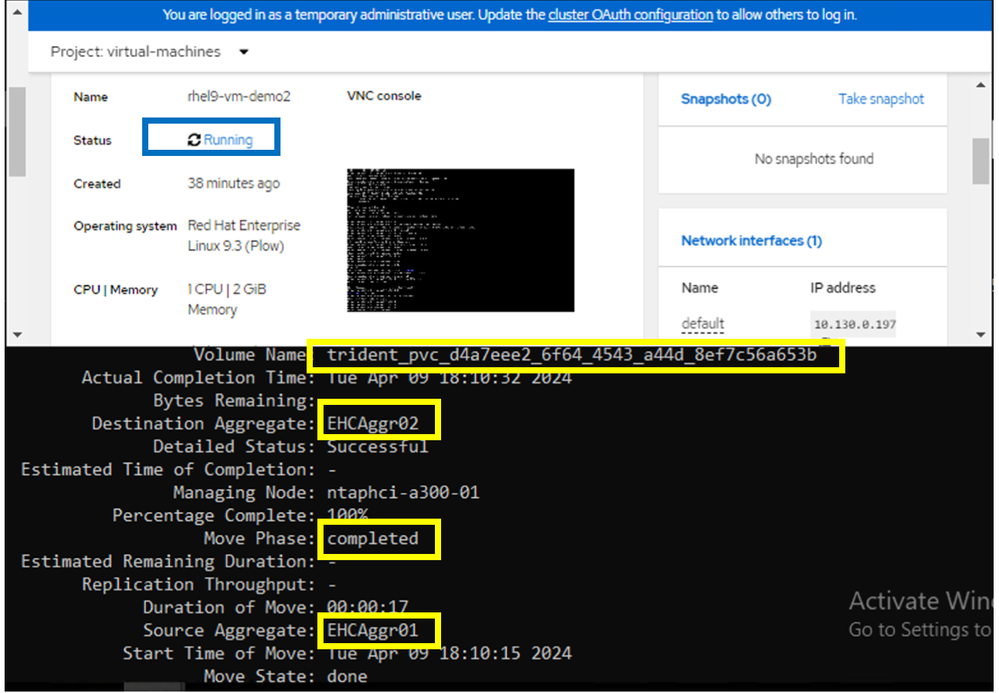Expand the project selector caret

[243, 51]
